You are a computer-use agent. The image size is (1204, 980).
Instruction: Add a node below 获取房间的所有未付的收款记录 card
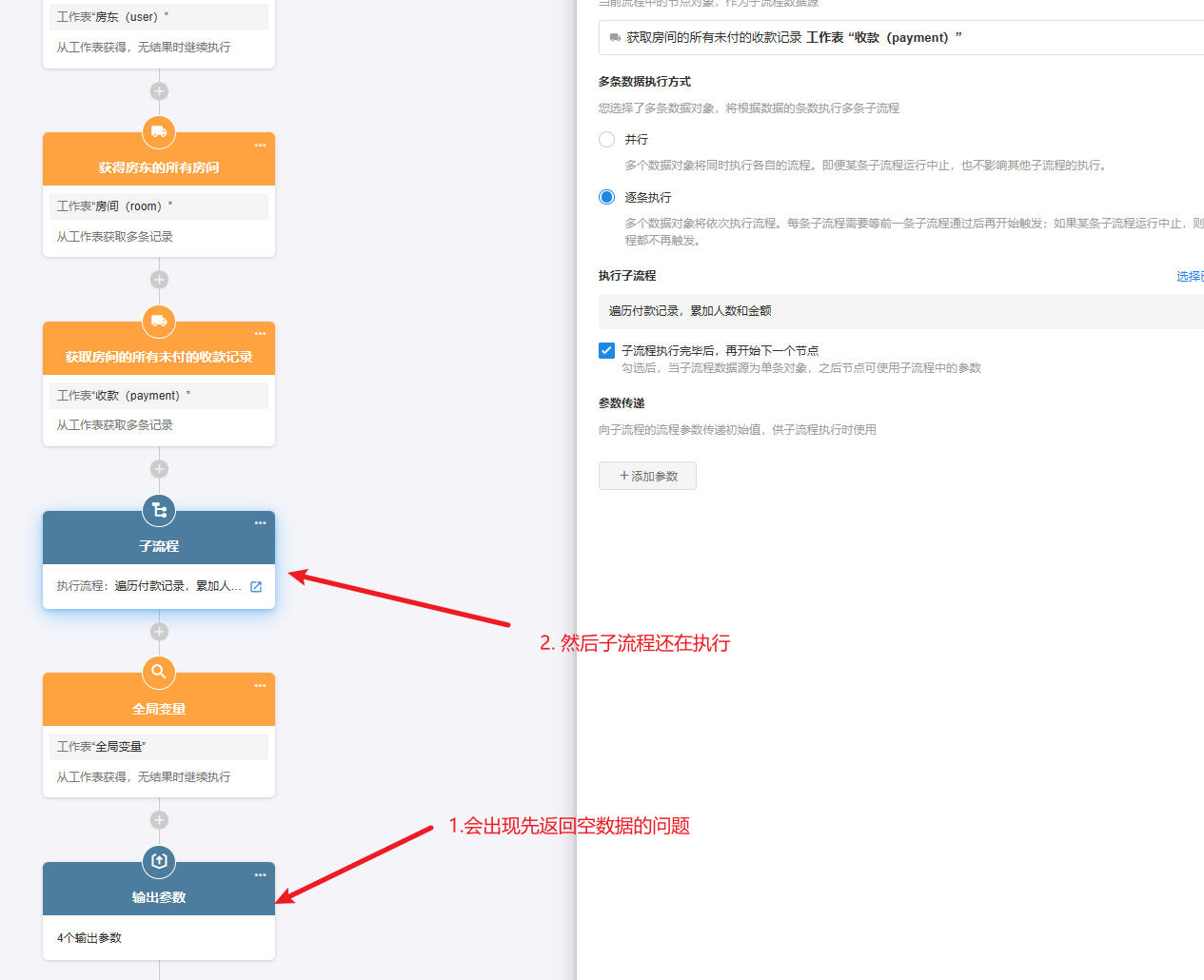pos(159,469)
